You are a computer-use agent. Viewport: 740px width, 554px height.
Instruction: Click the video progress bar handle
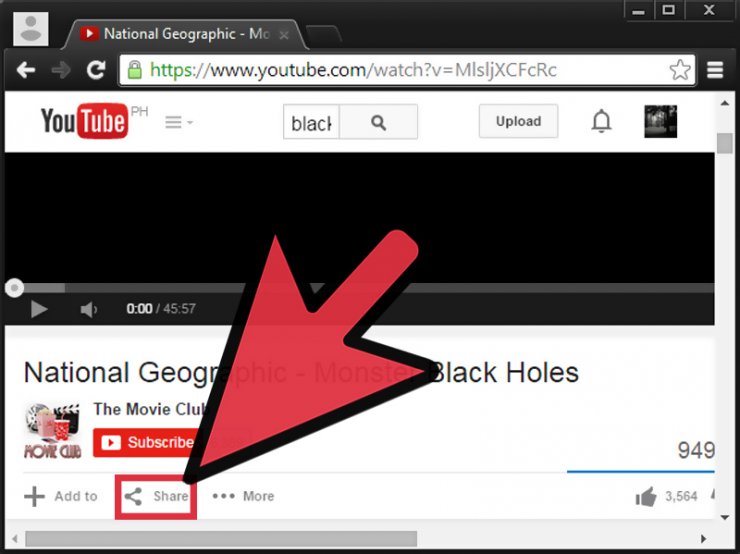14,287
